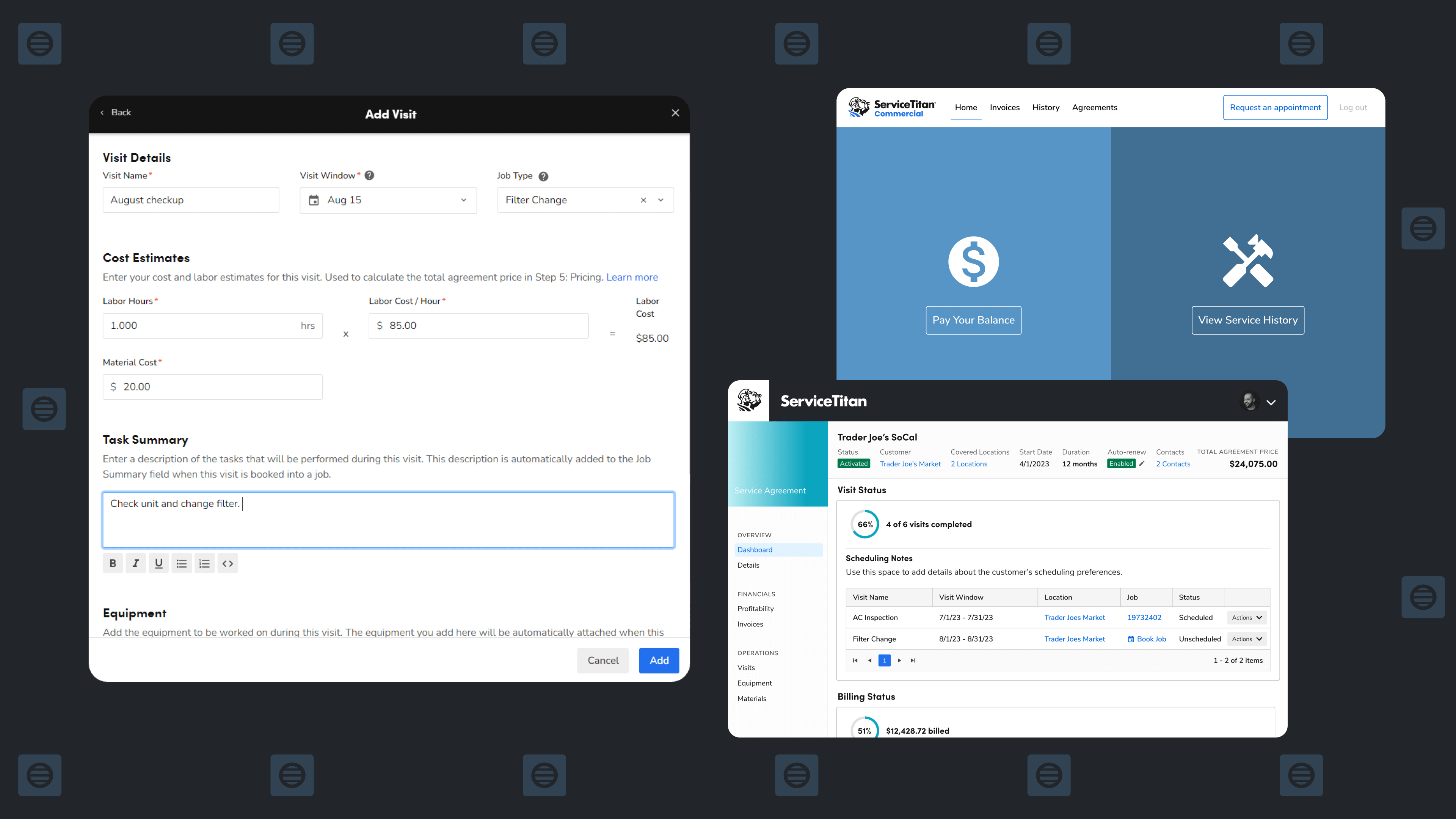Viewport: 1456px width, 819px height.
Task: Click the Visit Name field showing August checkup
Action: click(x=190, y=199)
